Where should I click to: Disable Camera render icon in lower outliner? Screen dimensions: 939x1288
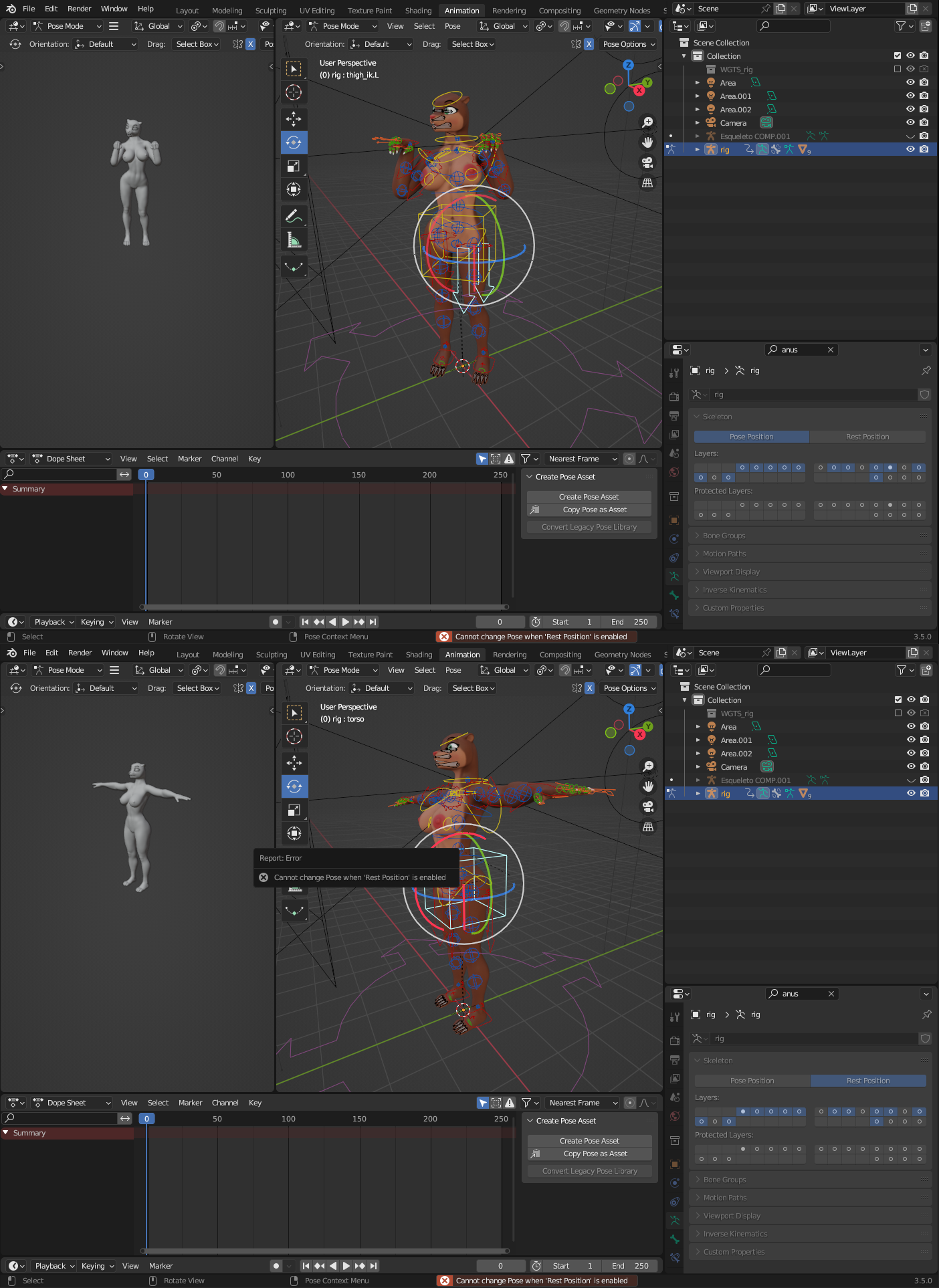coord(924,766)
